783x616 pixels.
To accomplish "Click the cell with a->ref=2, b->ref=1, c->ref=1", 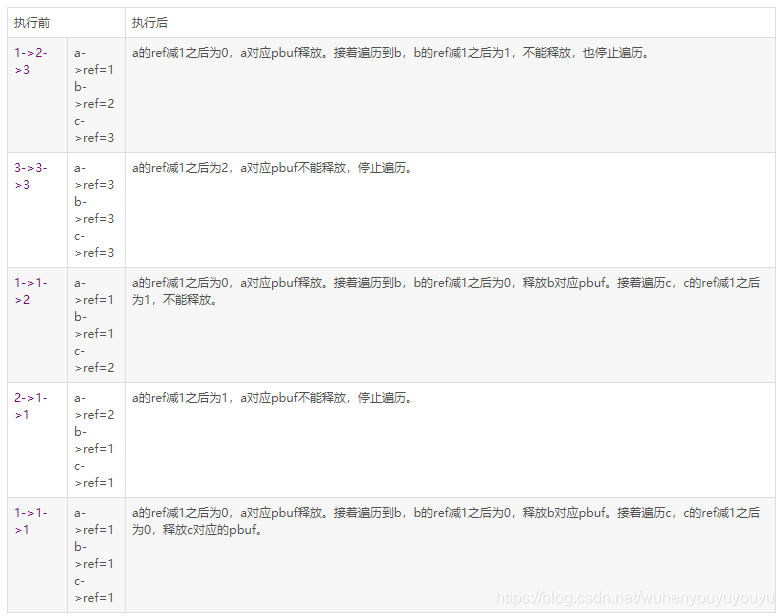I will [96, 440].
